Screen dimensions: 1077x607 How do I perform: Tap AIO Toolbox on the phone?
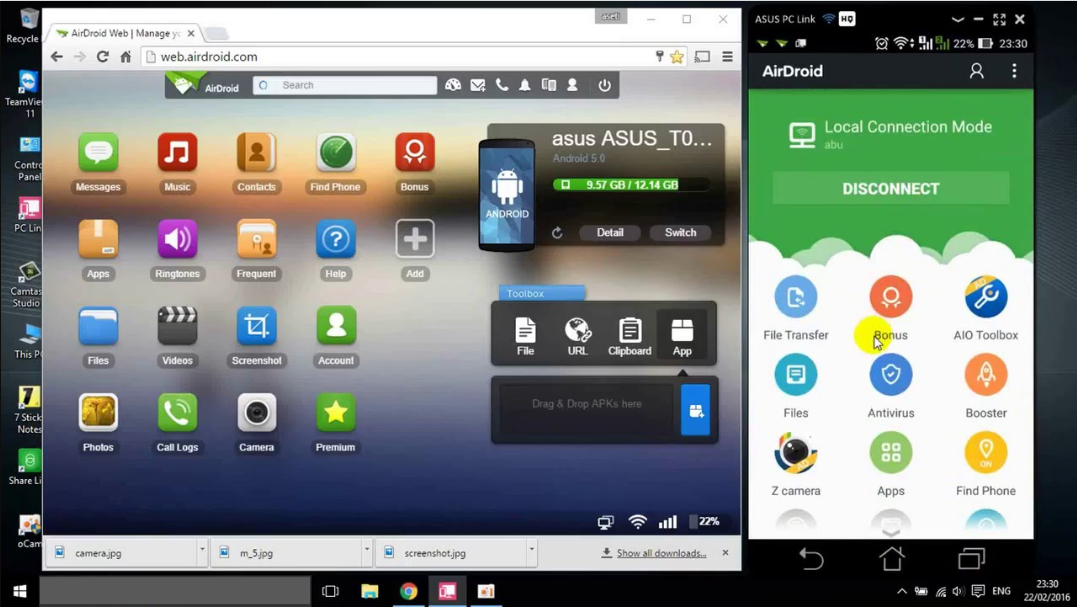pos(986,297)
